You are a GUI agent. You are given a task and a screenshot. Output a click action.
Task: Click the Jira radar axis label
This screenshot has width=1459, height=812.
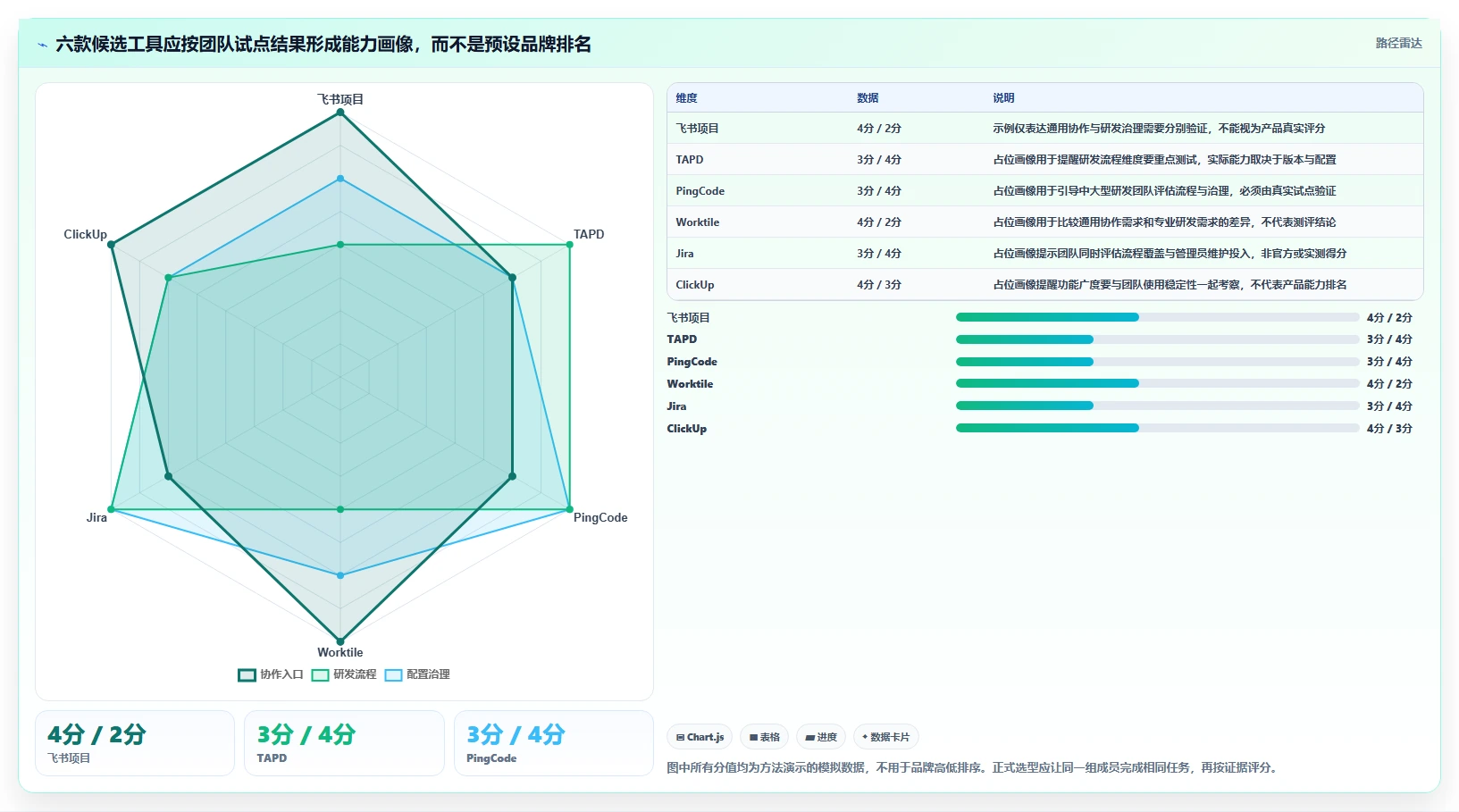pyautogui.click(x=96, y=517)
